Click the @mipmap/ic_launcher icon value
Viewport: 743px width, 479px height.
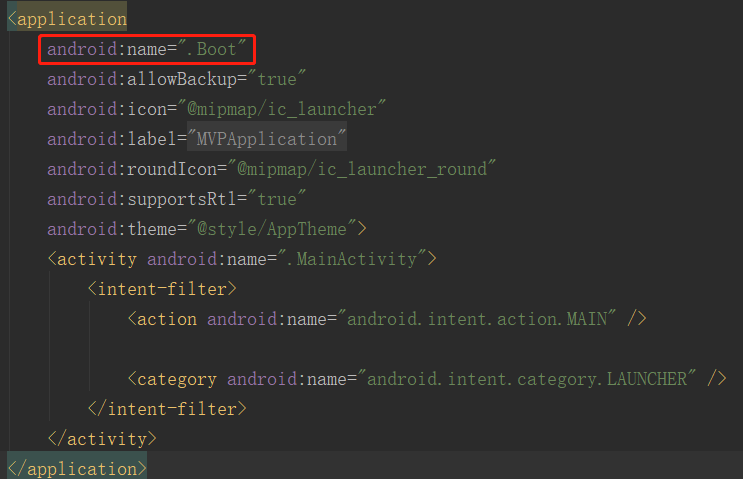[282, 109]
